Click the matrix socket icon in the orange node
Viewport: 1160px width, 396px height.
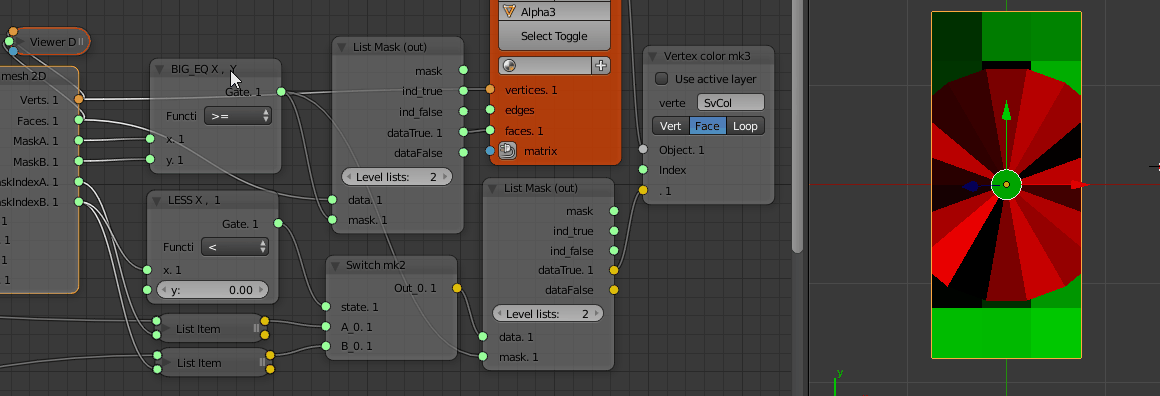[507, 151]
